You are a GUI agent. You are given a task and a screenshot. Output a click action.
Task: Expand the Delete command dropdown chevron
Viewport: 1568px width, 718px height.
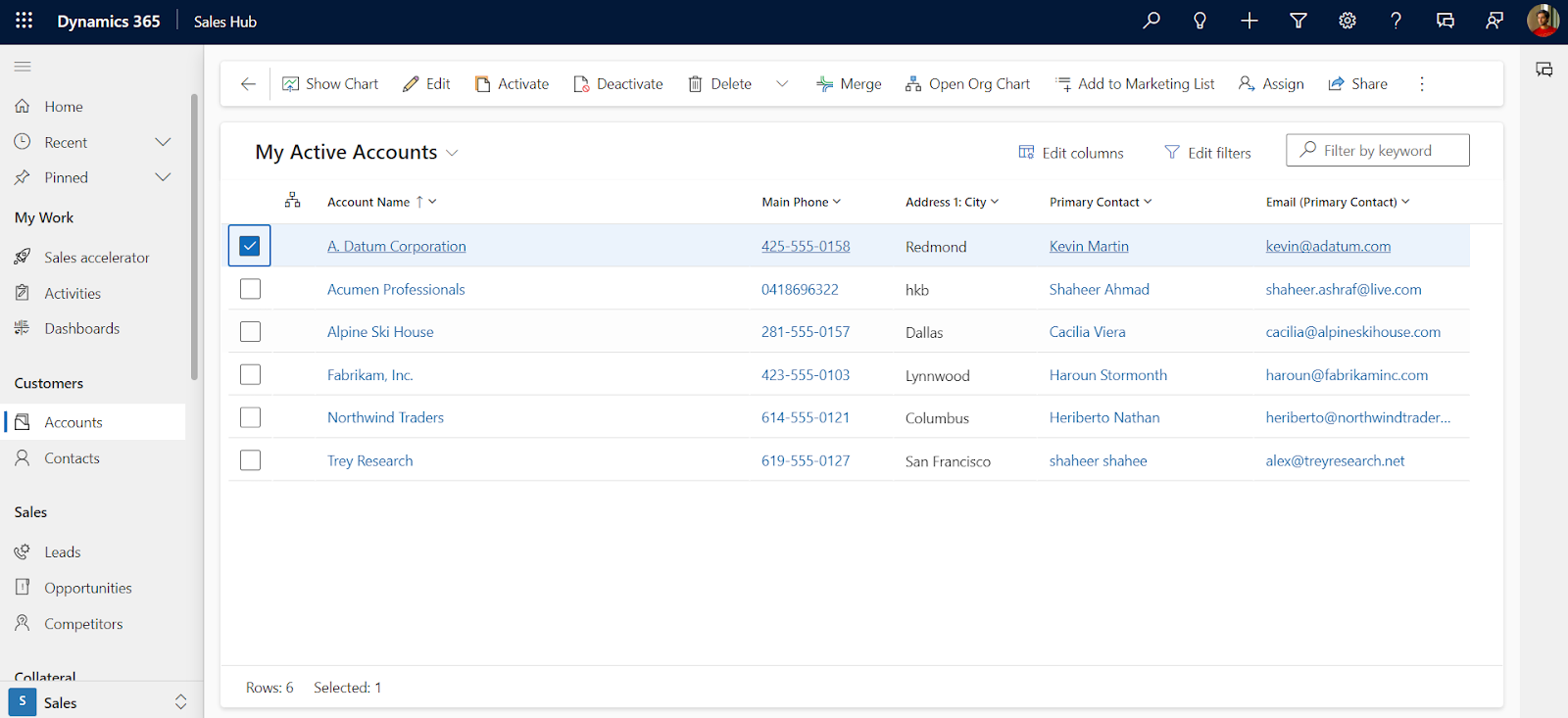782,84
